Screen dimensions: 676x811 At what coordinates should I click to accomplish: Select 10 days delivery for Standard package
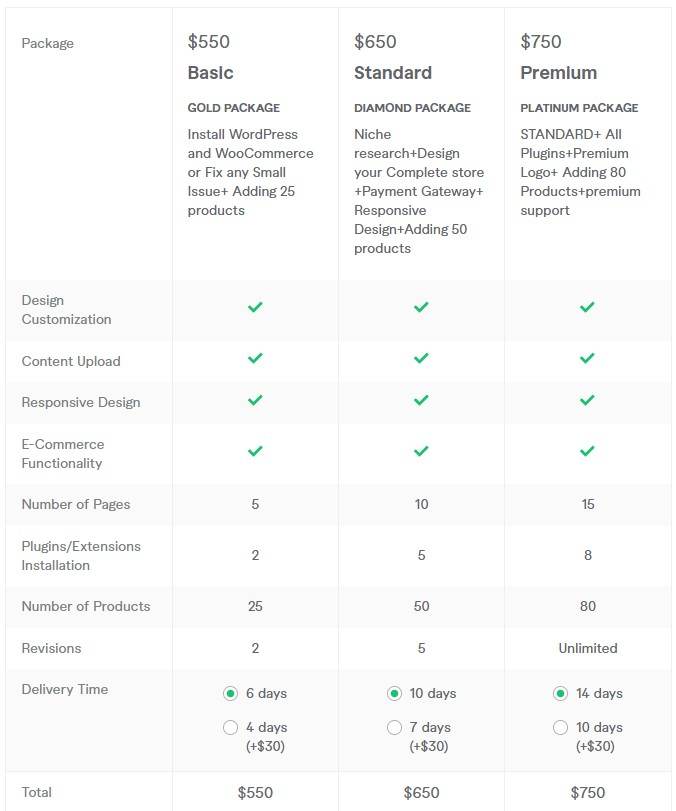coord(396,693)
